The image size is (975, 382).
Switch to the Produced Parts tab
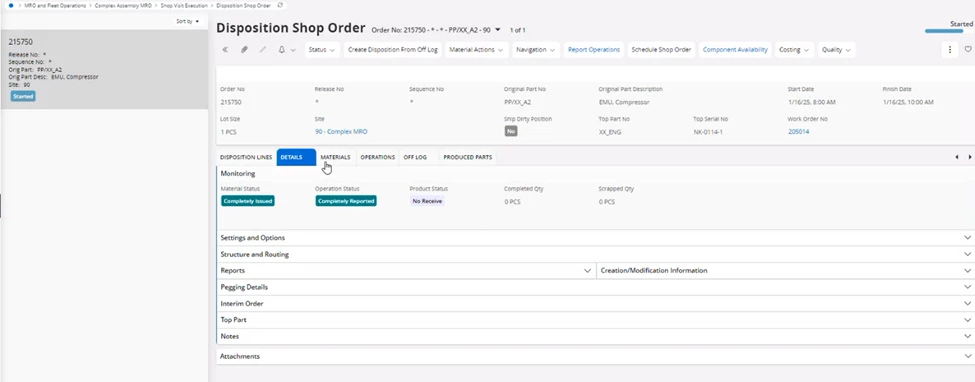click(x=468, y=157)
